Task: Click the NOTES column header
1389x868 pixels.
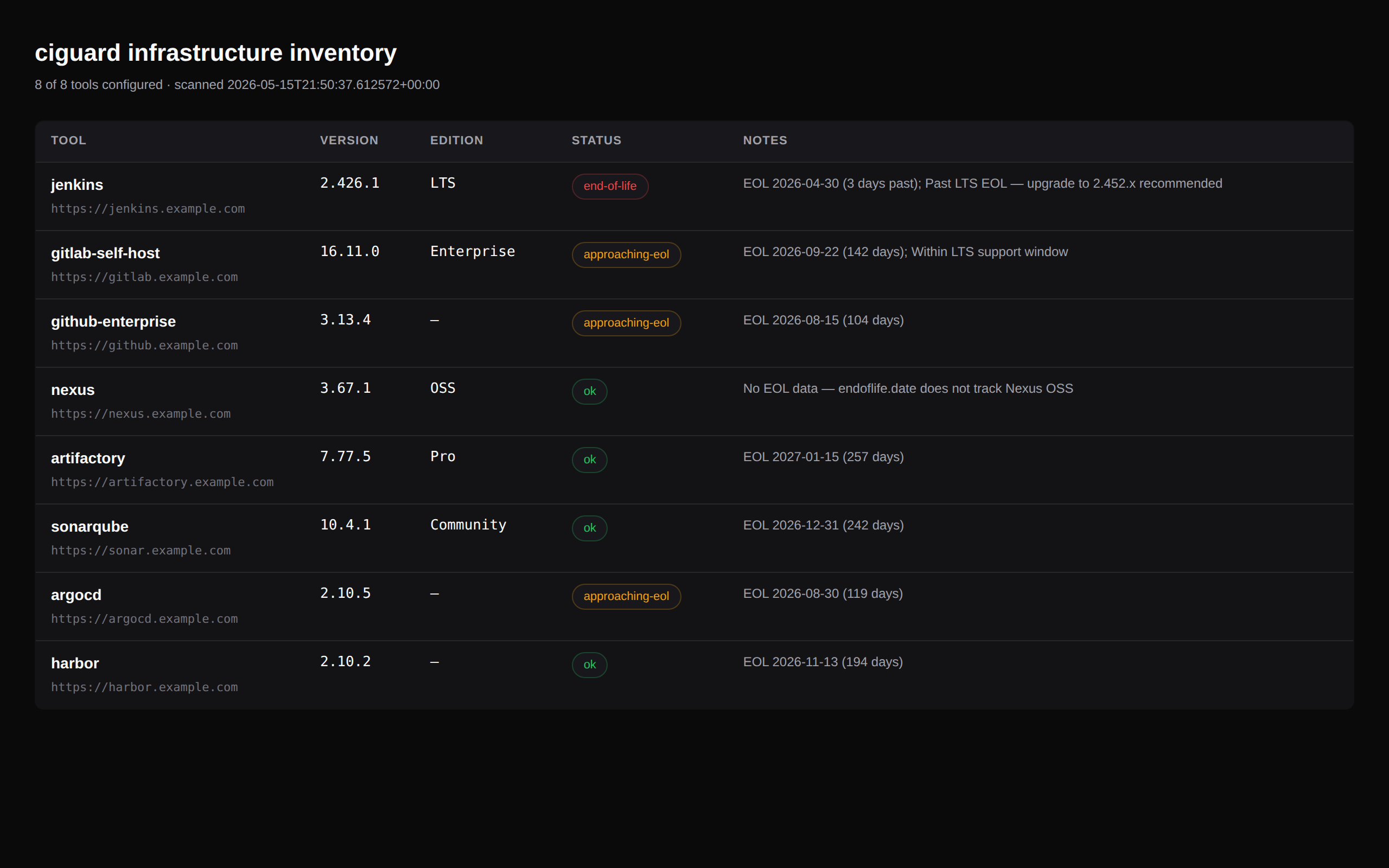Action: (765, 140)
